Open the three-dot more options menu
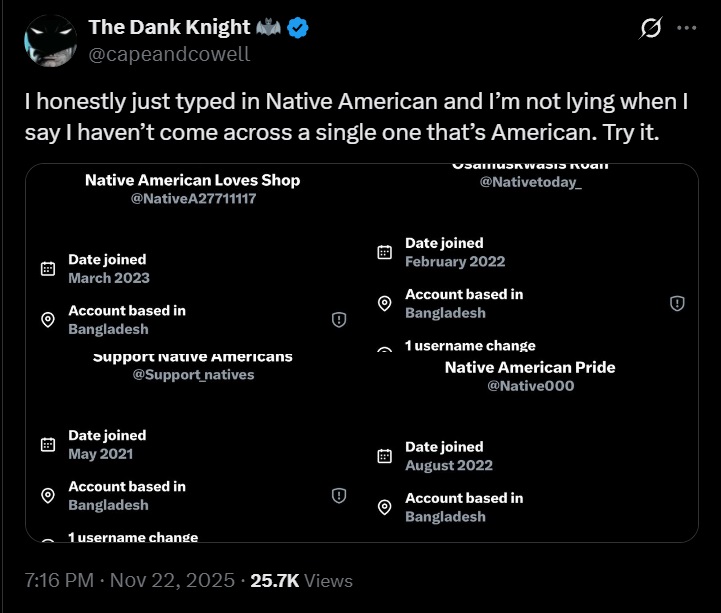Viewport: 721px width, 613px height. [x=686, y=28]
